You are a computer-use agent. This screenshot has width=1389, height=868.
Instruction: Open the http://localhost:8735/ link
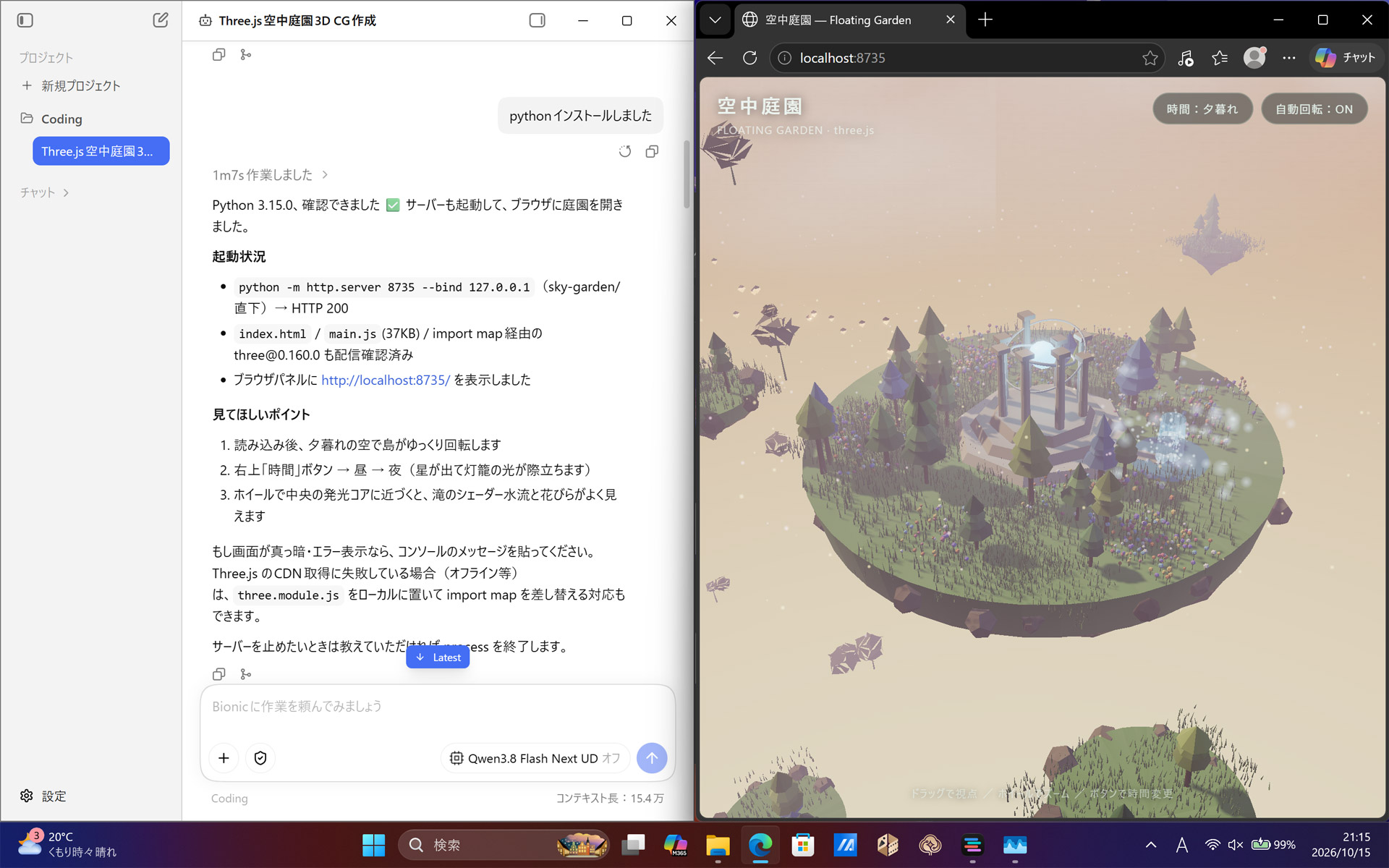point(386,380)
